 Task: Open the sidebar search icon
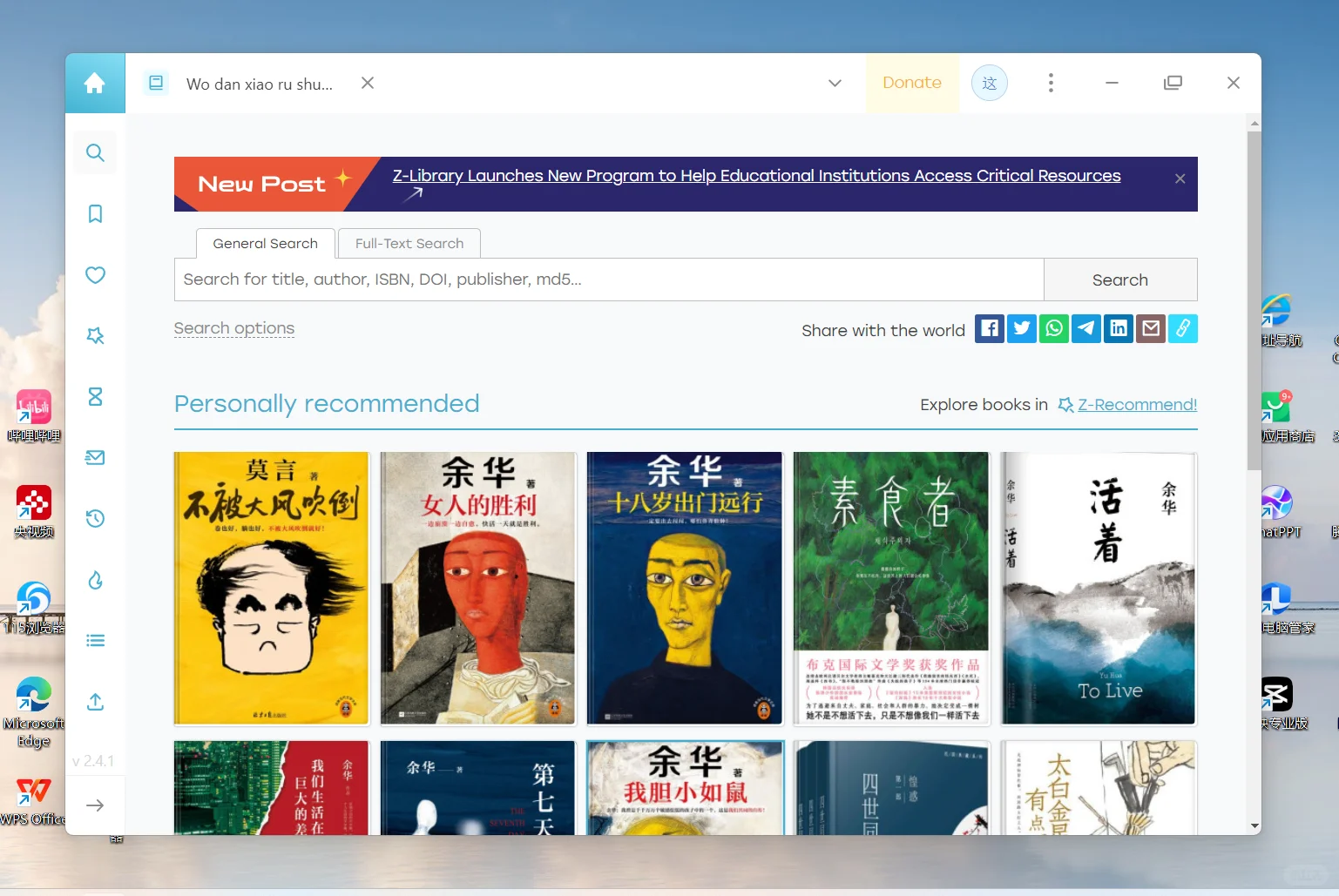click(96, 153)
